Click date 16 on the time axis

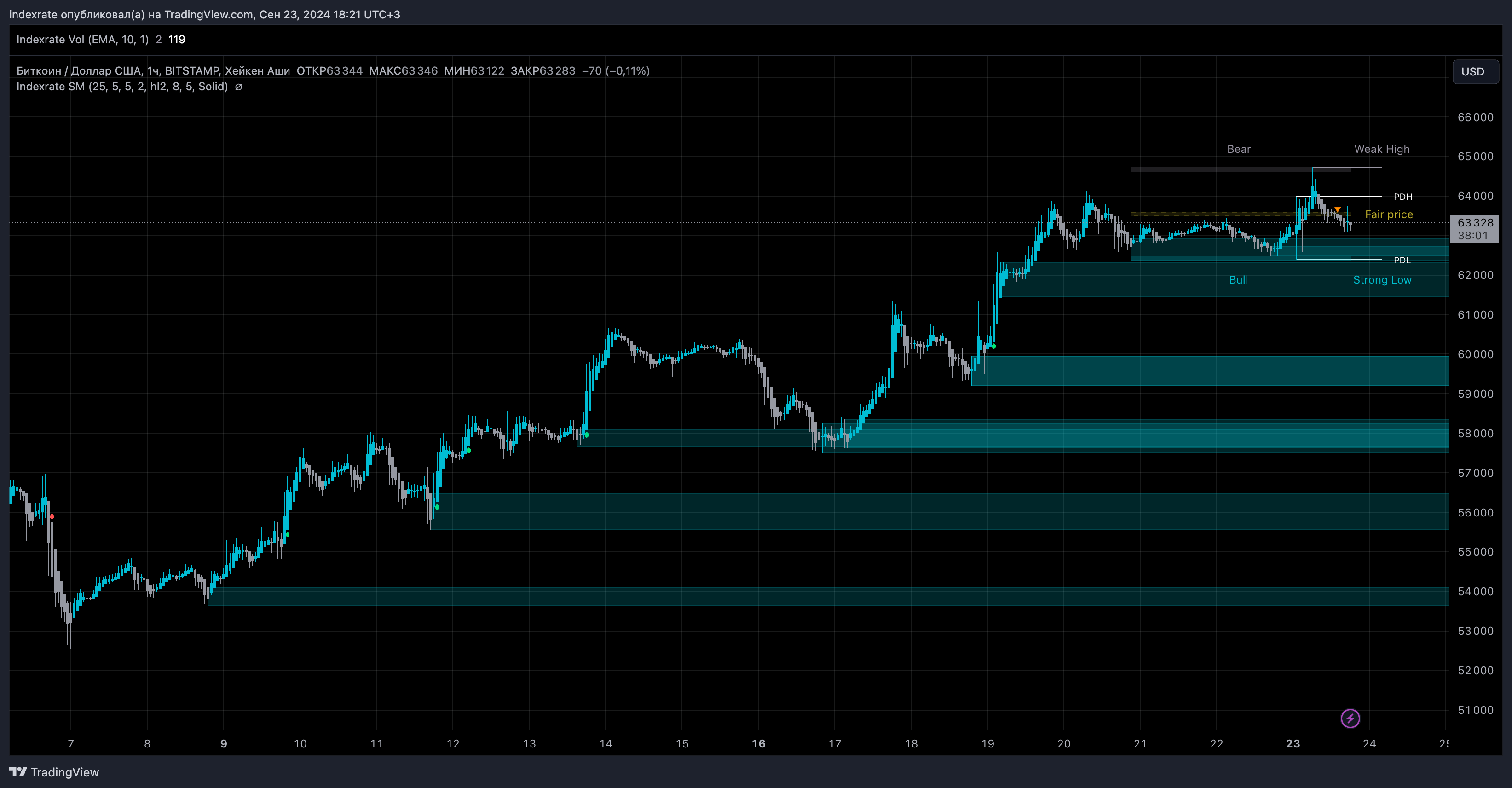(758, 743)
